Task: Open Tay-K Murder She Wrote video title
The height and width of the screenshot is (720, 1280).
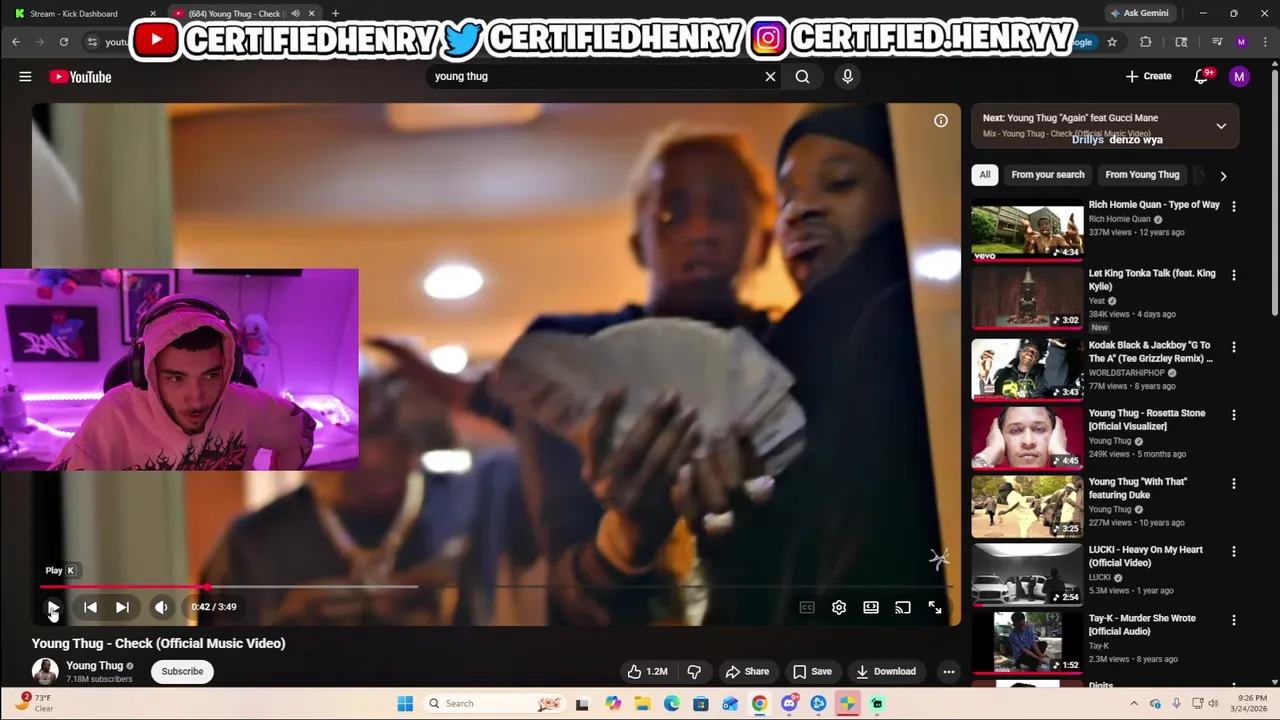Action: point(1142,625)
